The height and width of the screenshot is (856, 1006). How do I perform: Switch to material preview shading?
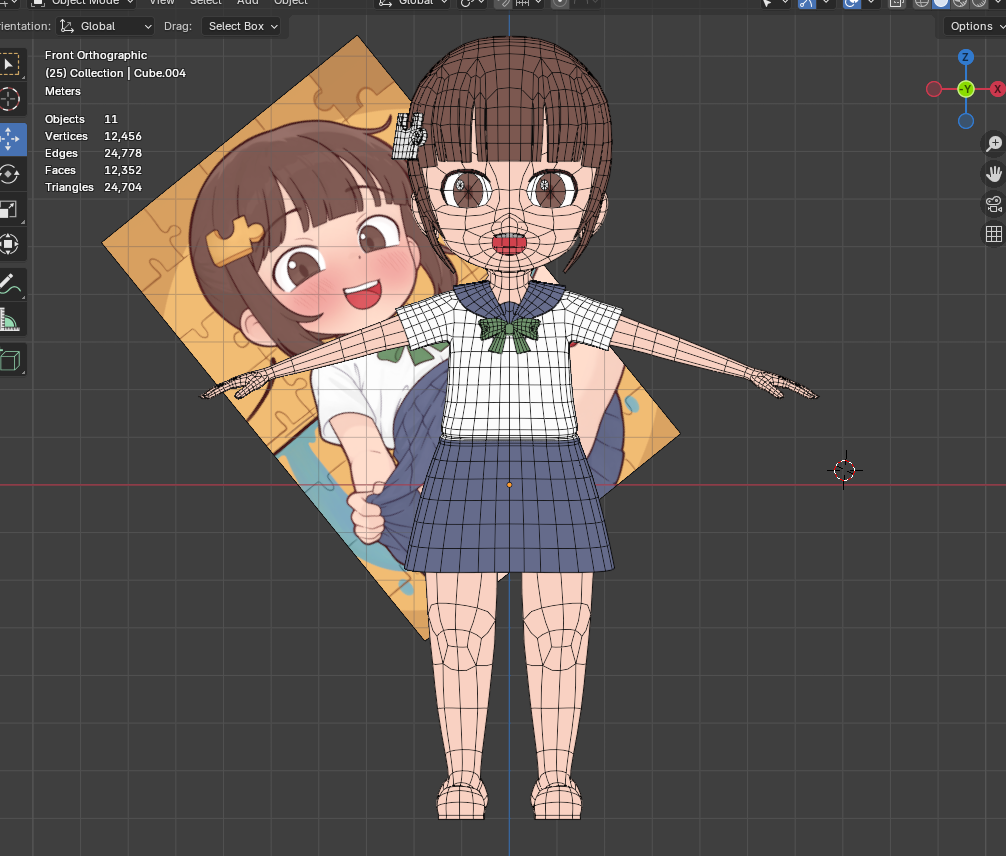(960, 3)
